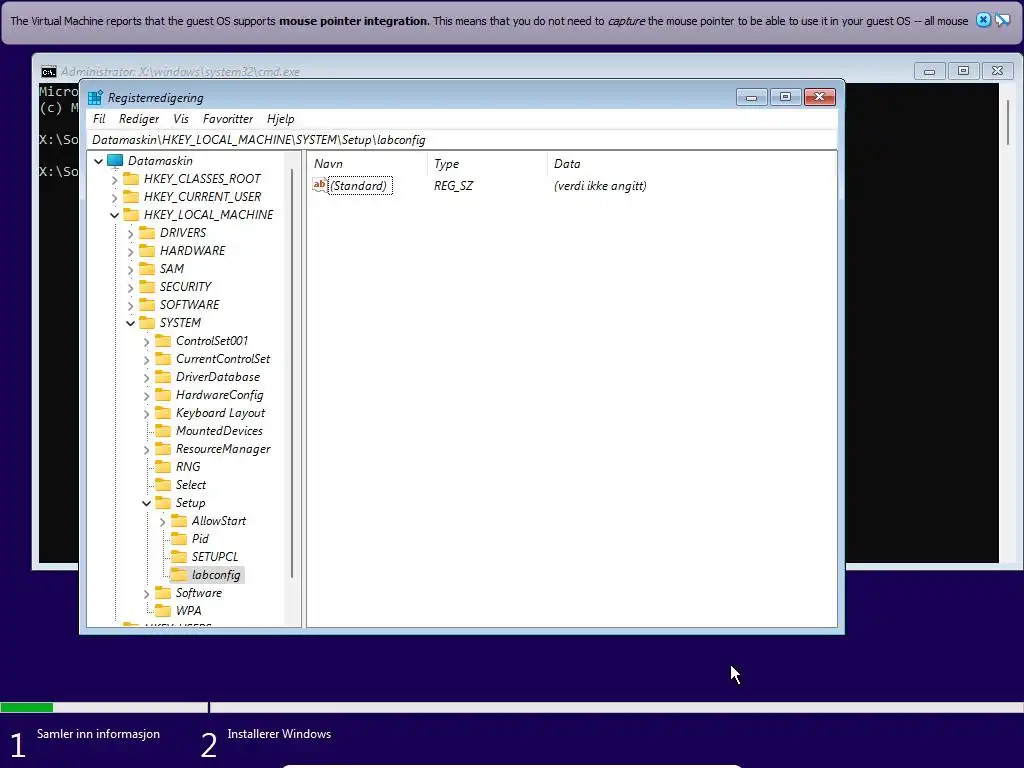Expand HKEY_CURRENT_USER chevron
Screen dimensions: 1024x768
[115, 197]
